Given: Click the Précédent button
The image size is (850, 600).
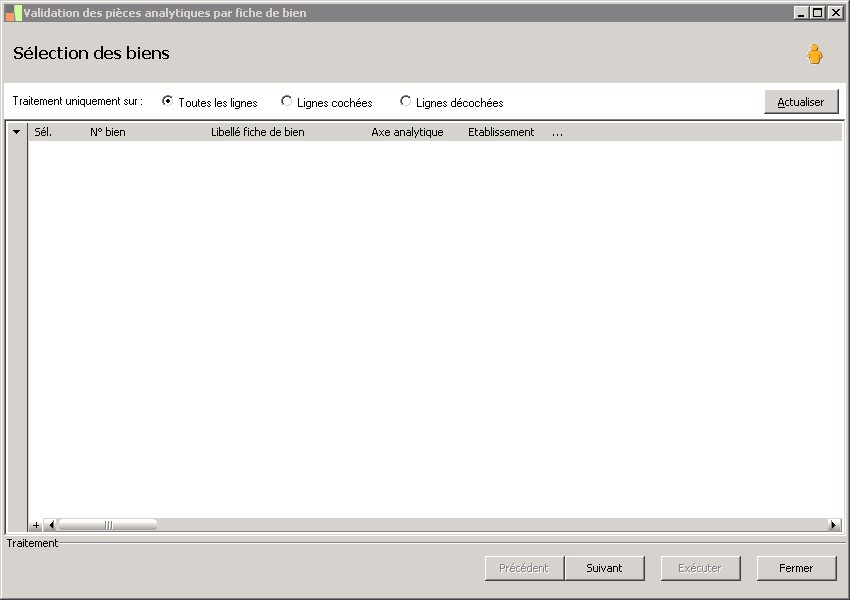Looking at the screenshot, I should 524,568.
